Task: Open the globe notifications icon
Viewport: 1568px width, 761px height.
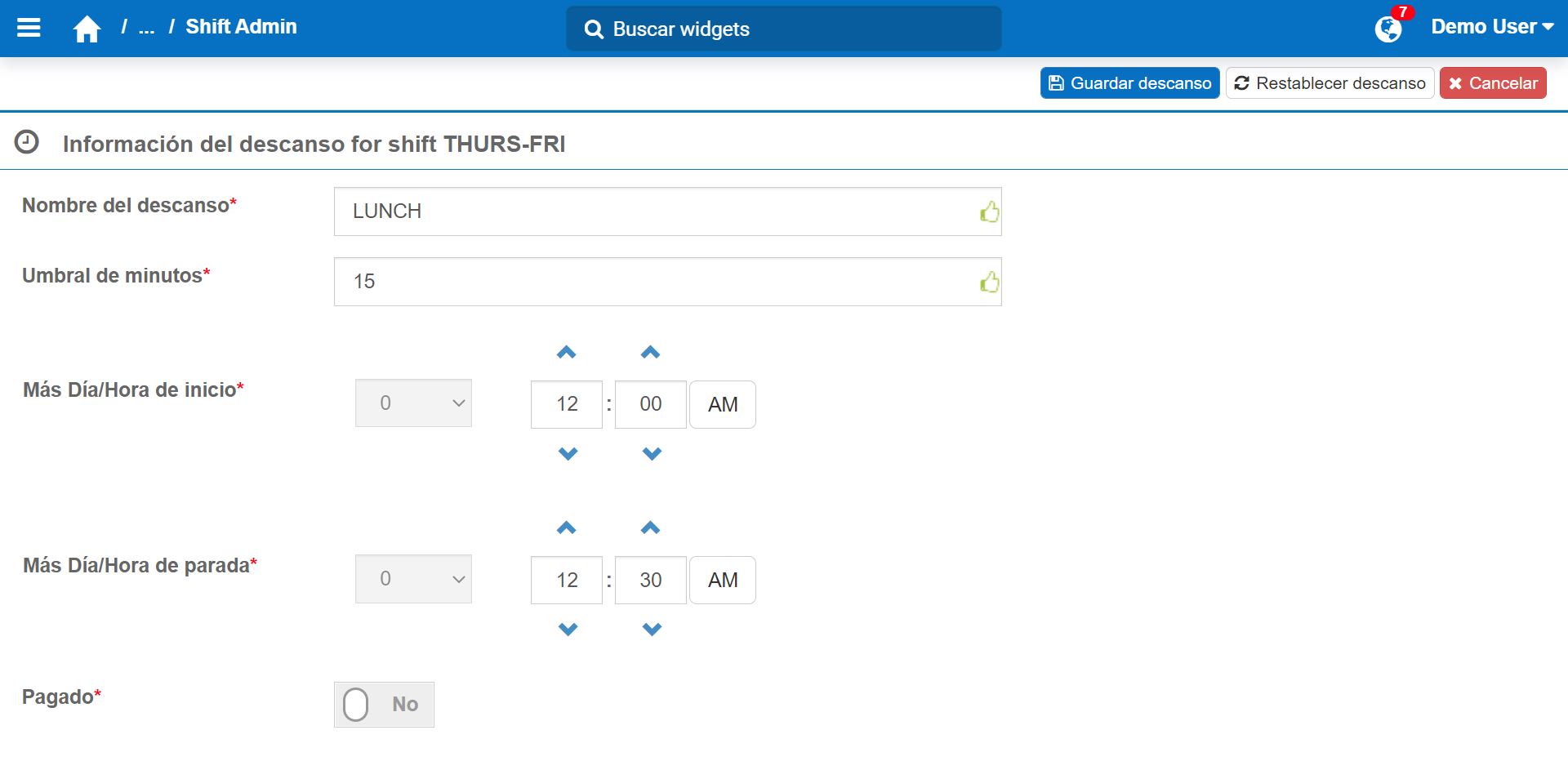Action: coord(1388,29)
